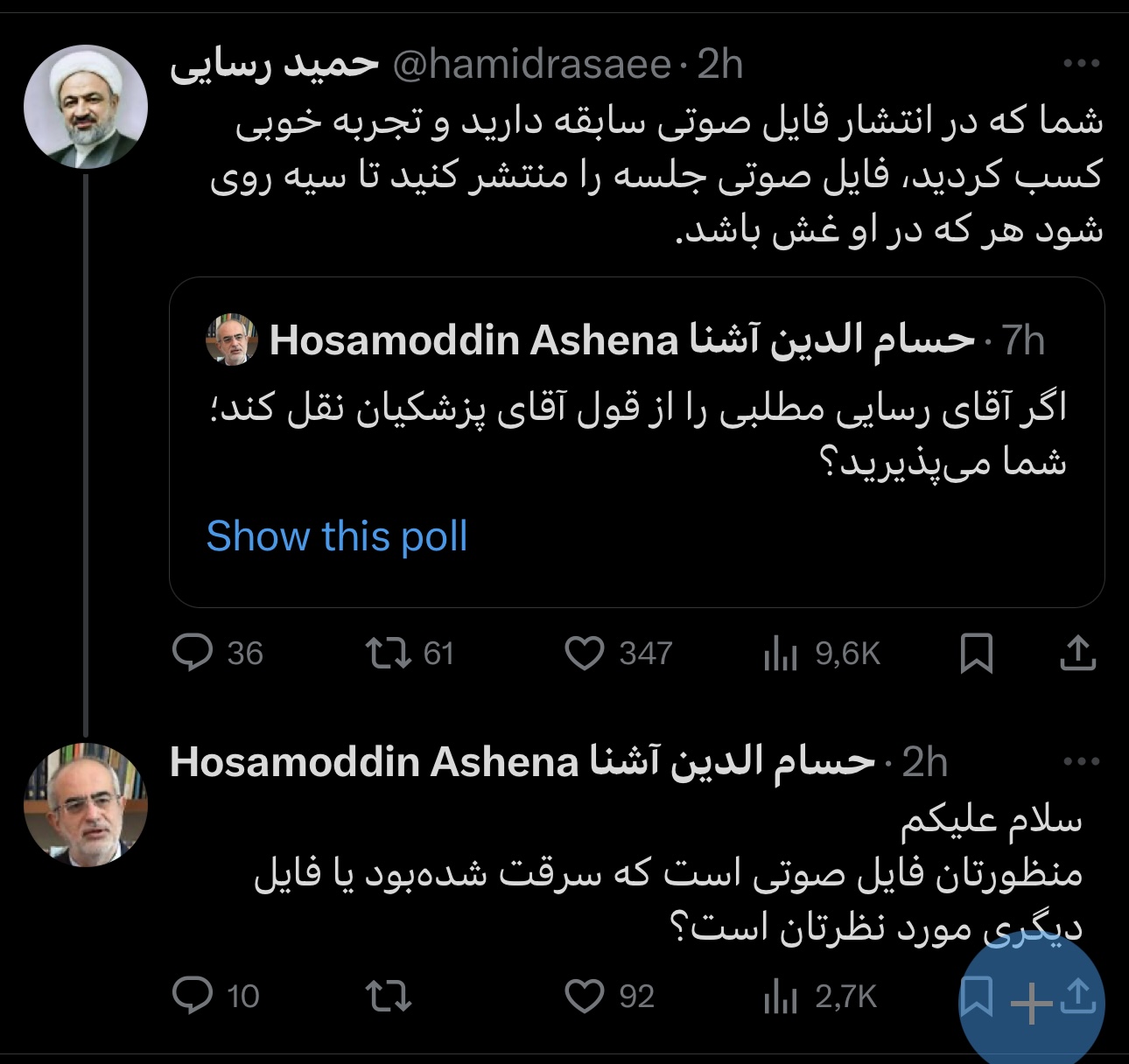This screenshot has height=1064, width=1129.
Task: Retweet the post with 61 retweets
Action: 389,654
